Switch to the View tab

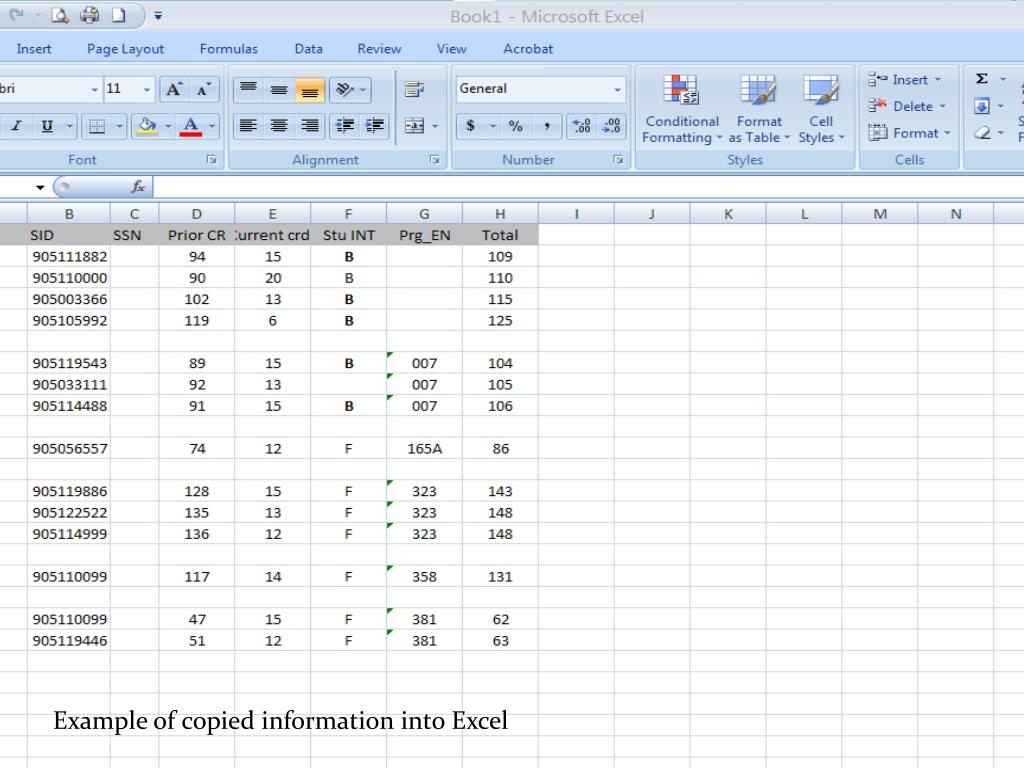coord(451,49)
